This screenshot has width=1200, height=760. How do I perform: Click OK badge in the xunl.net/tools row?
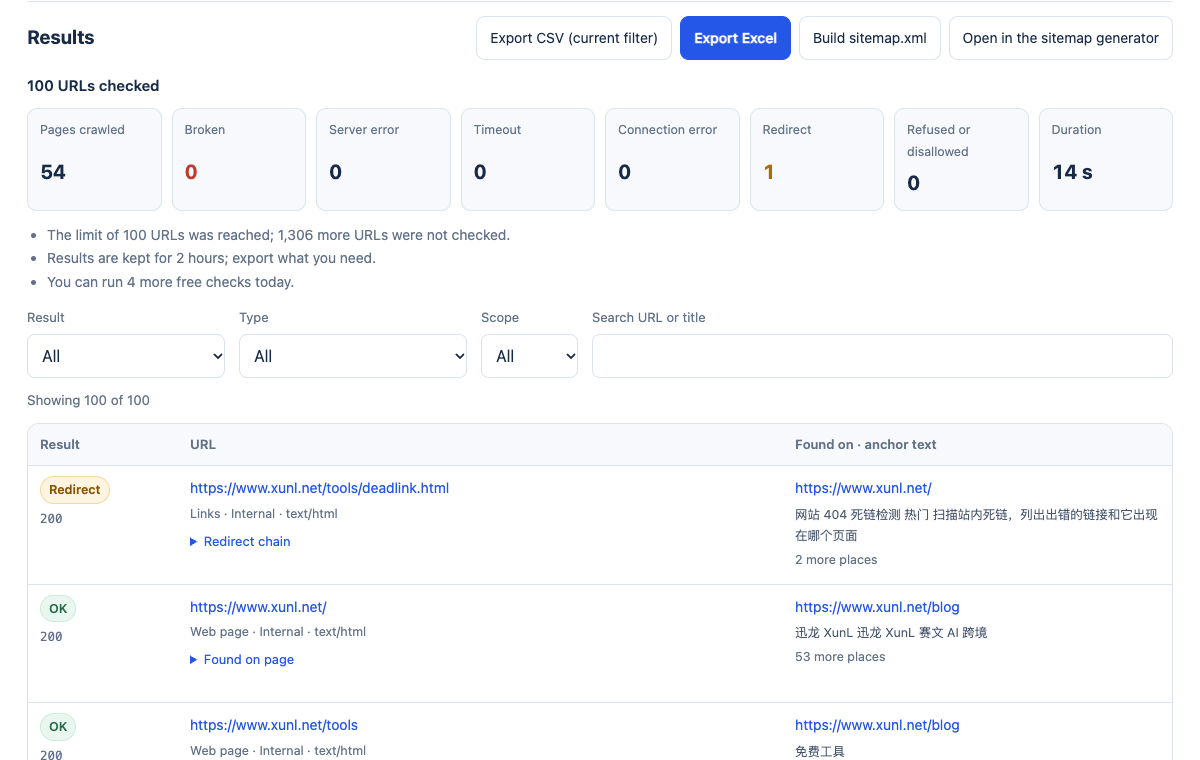click(58, 727)
